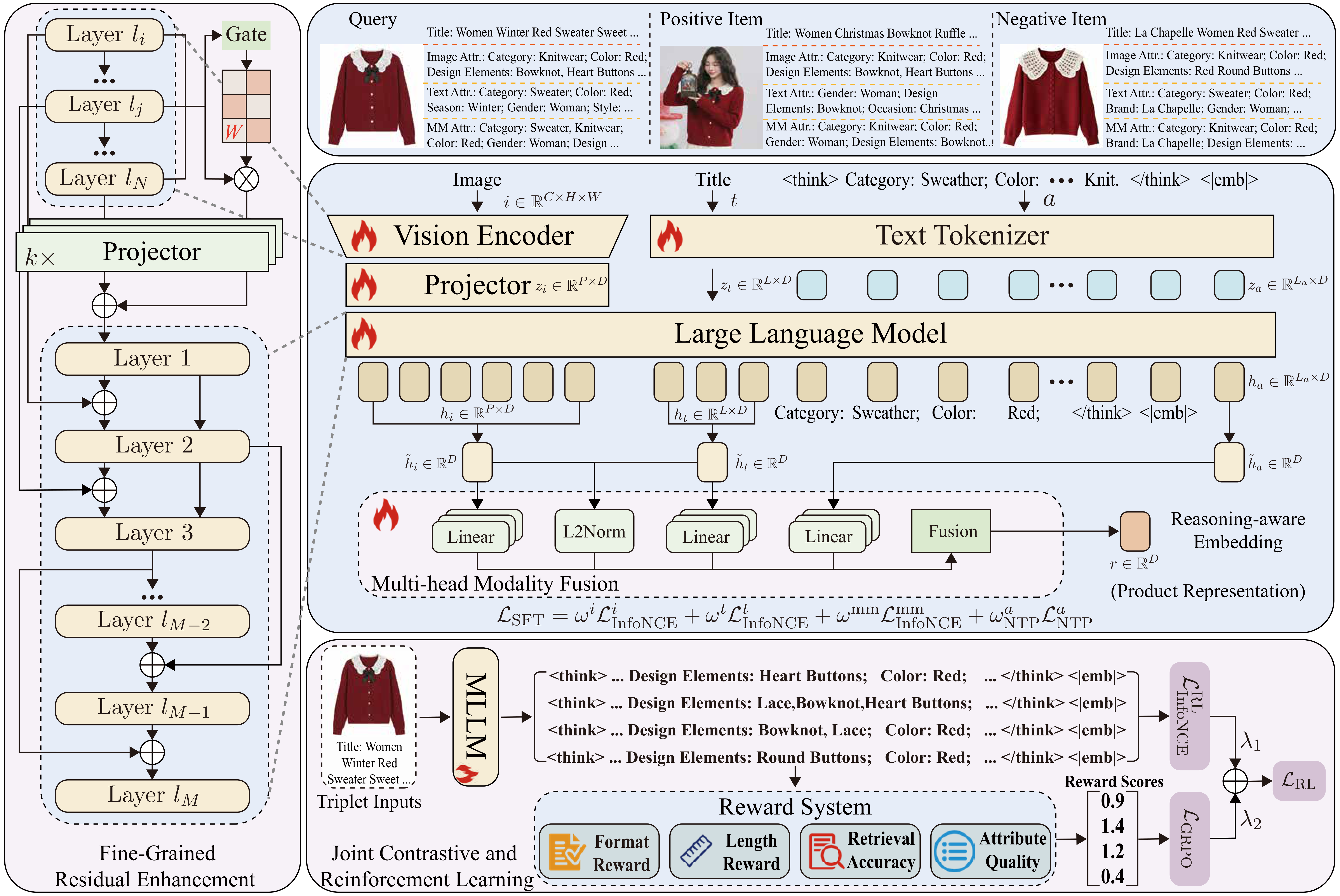Viewport: 1340px width, 896px height.
Task: Click the plus circle above Layer l_M
Action: coord(152,753)
